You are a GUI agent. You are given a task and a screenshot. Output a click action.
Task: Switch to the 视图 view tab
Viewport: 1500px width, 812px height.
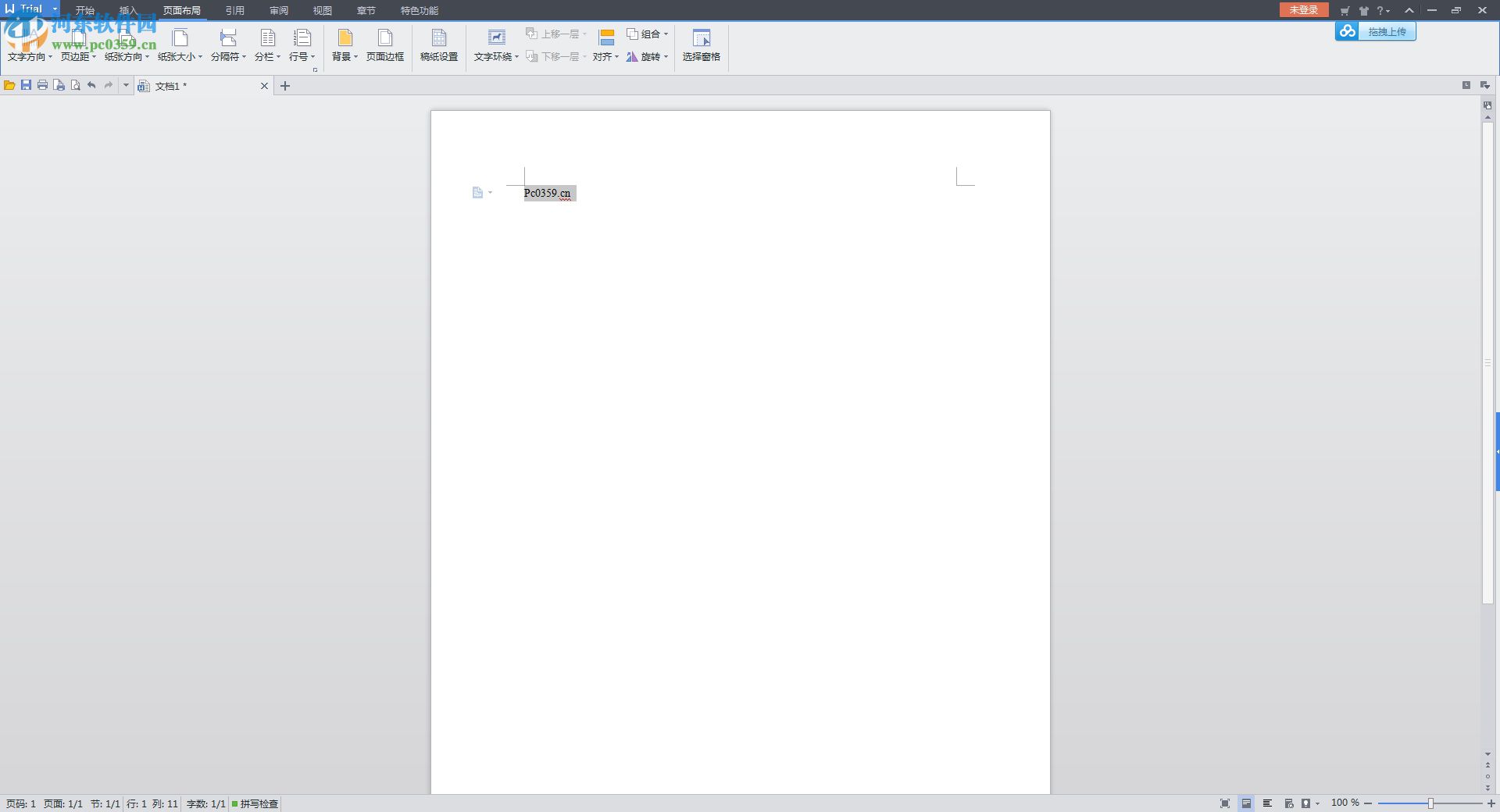(323, 10)
